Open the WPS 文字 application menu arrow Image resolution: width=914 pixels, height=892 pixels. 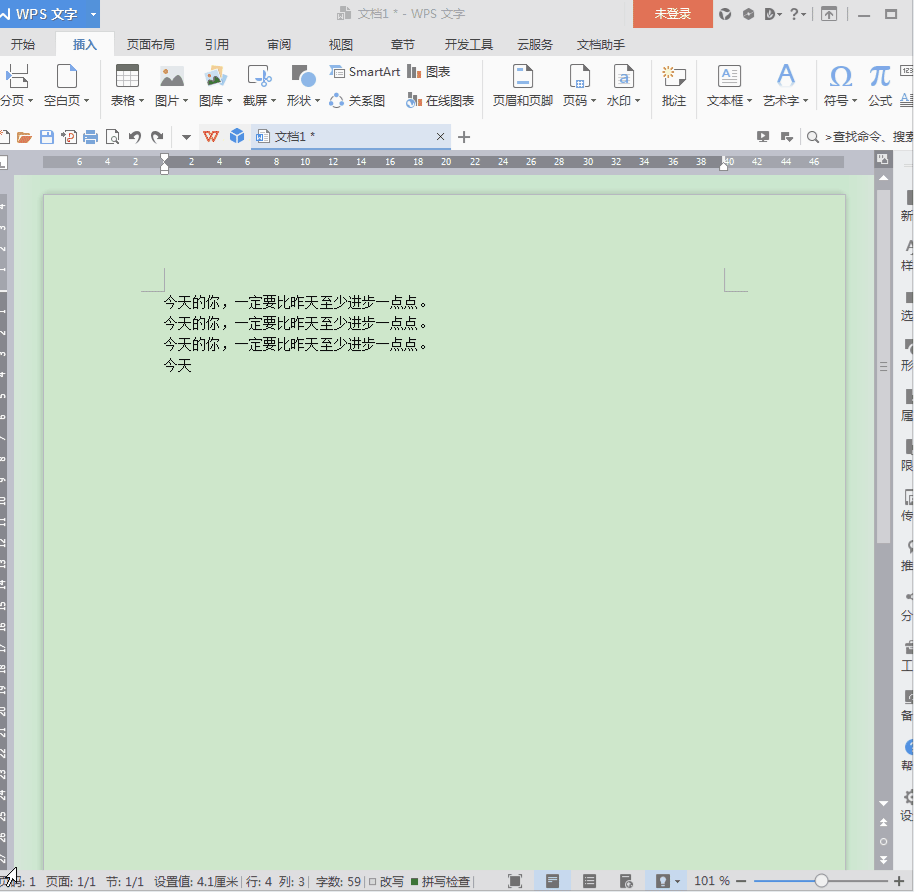coord(93,14)
